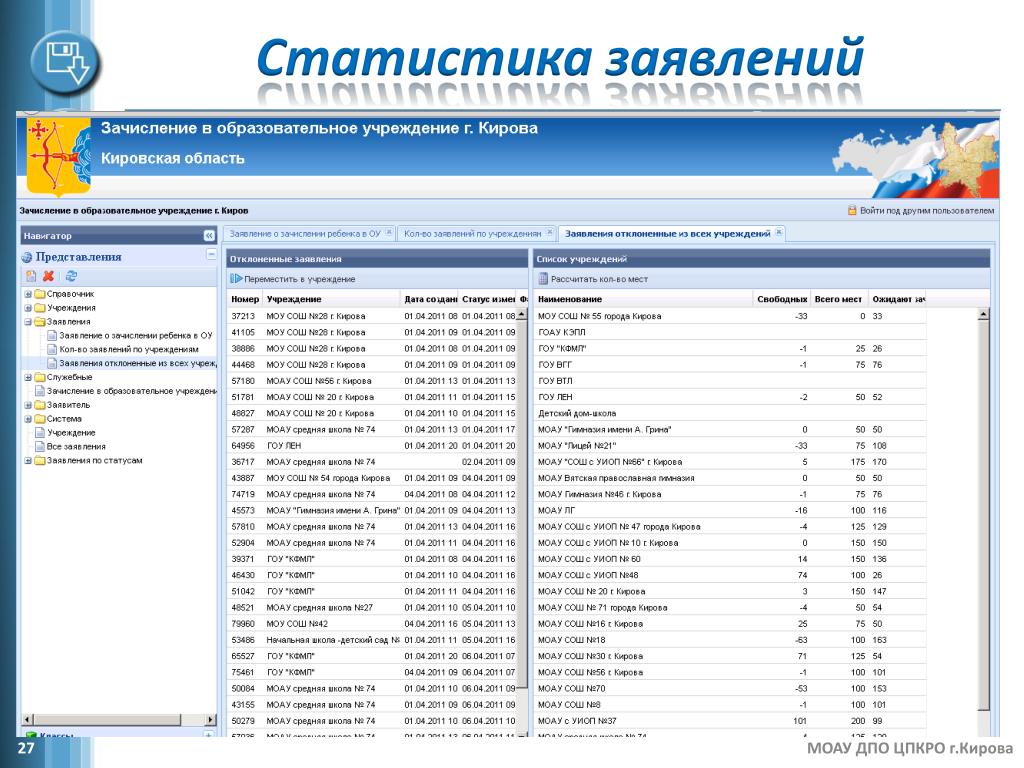Sort institutions by Свободных column header
This screenshot has height=768, width=1024.
pos(782,299)
